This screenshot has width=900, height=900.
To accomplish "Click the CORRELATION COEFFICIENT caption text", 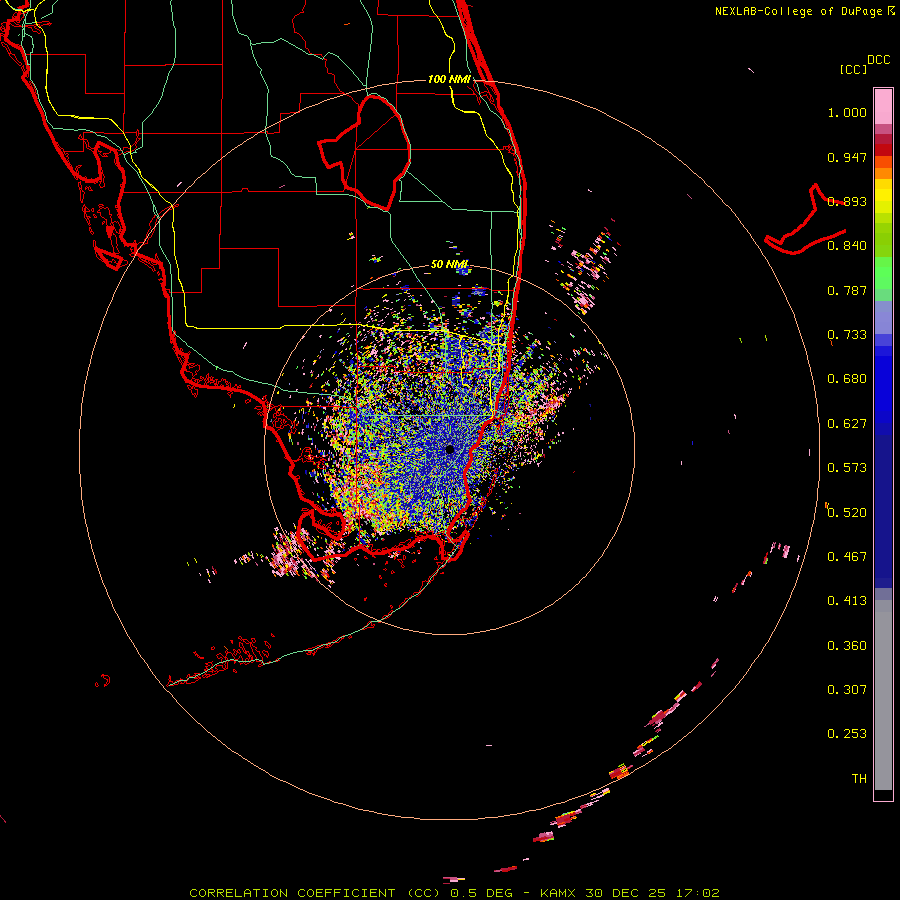I will [x=292, y=893].
